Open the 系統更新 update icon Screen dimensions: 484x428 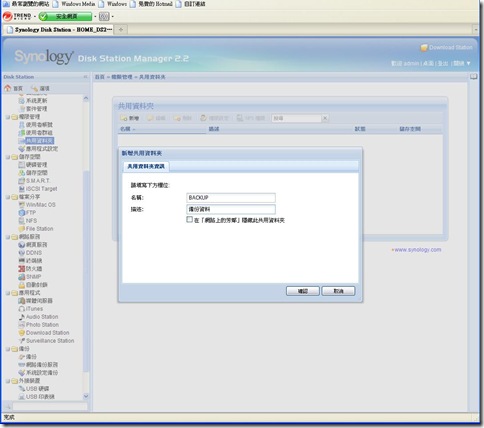pos(22,101)
